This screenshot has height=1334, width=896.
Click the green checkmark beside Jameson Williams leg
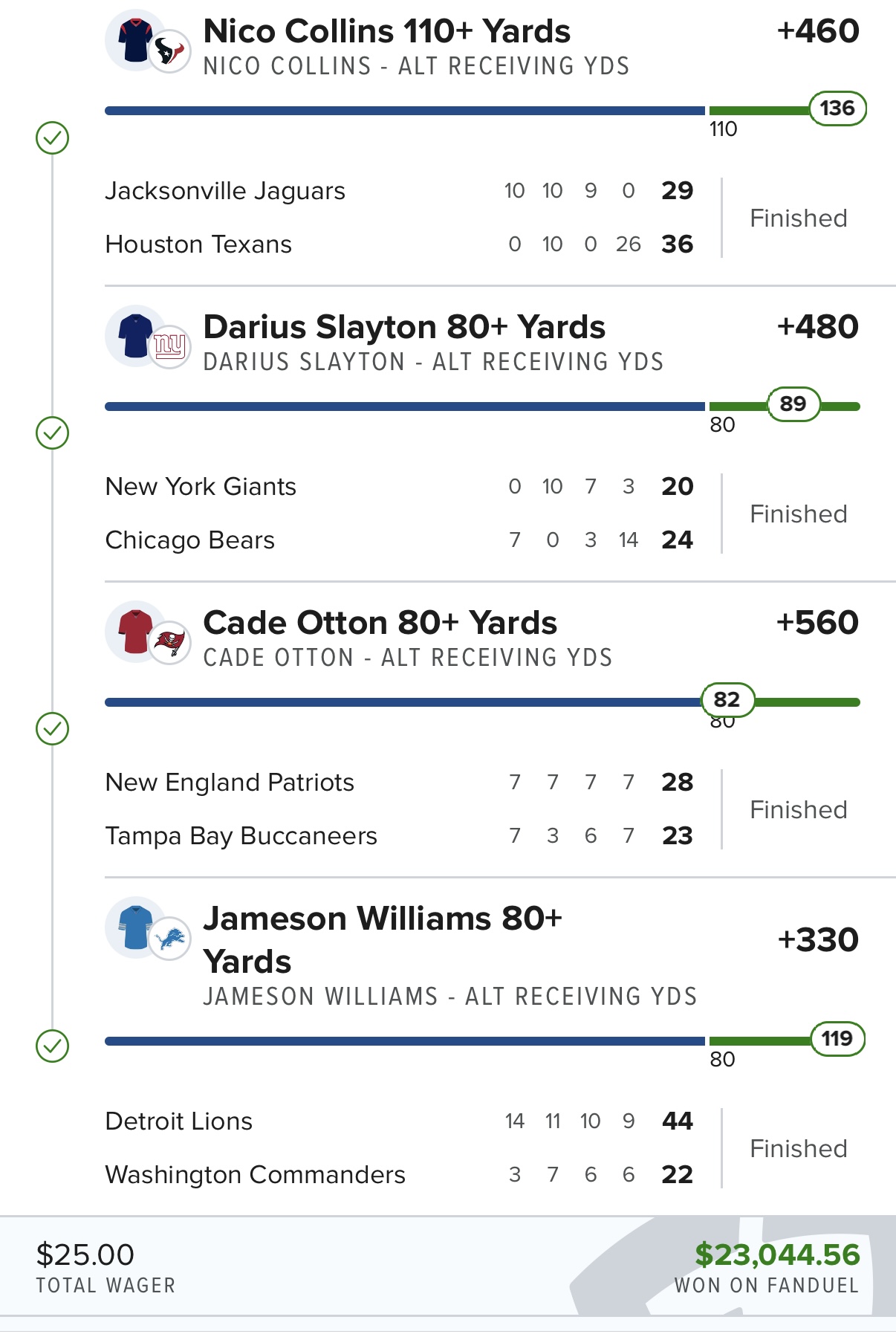(x=53, y=1046)
